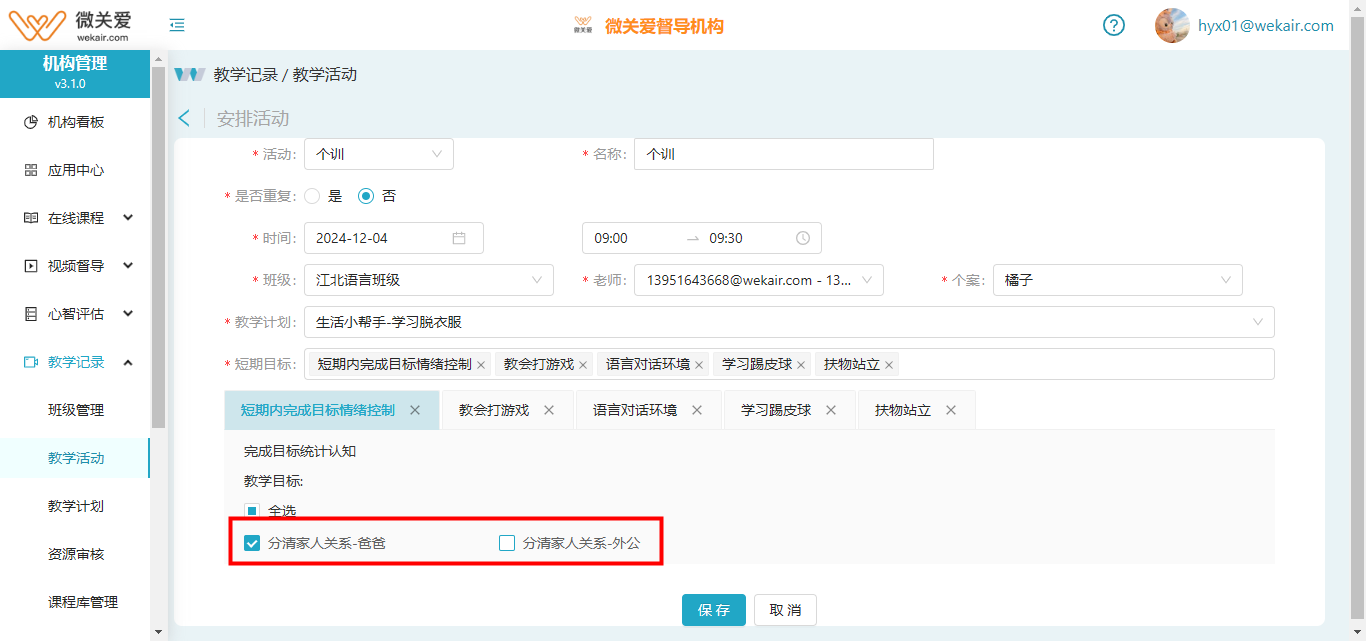This screenshot has width=1366, height=641.
Task: Click the user avatar picture
Action: point(1171,25)
